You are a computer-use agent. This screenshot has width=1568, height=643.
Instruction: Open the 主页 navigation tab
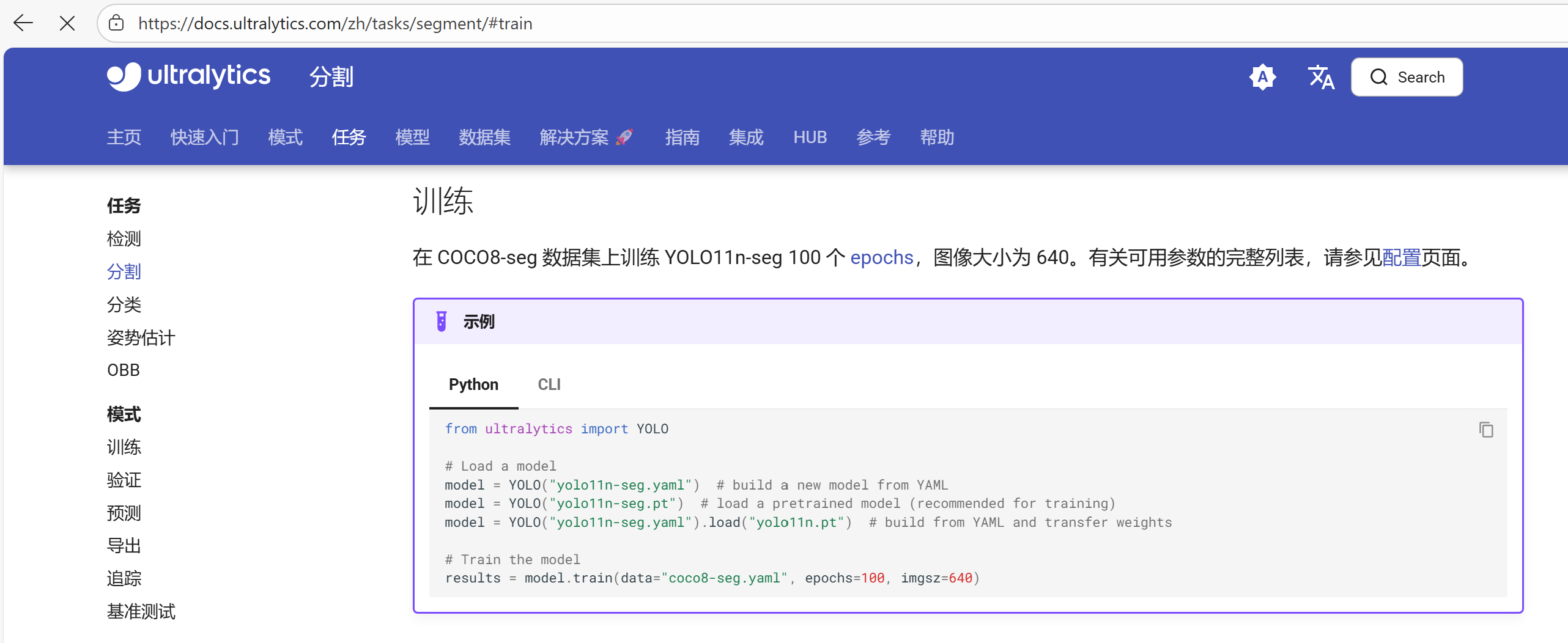pyautogui.click(x=124, y=138)
